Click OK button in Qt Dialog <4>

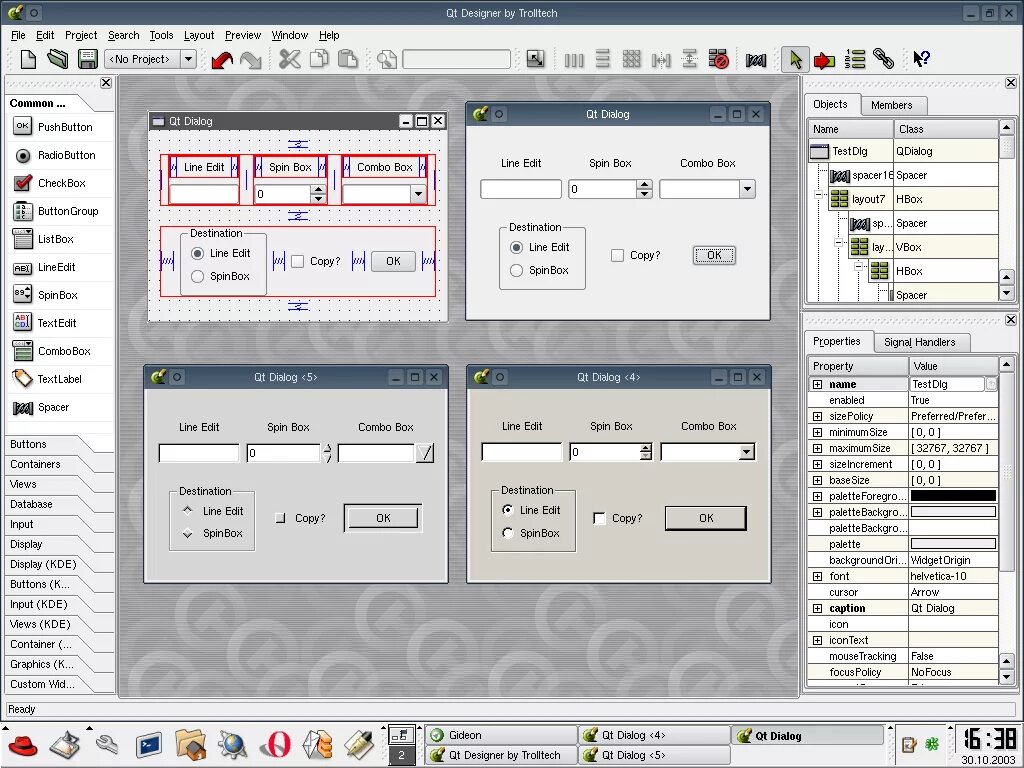pos(706,518)
